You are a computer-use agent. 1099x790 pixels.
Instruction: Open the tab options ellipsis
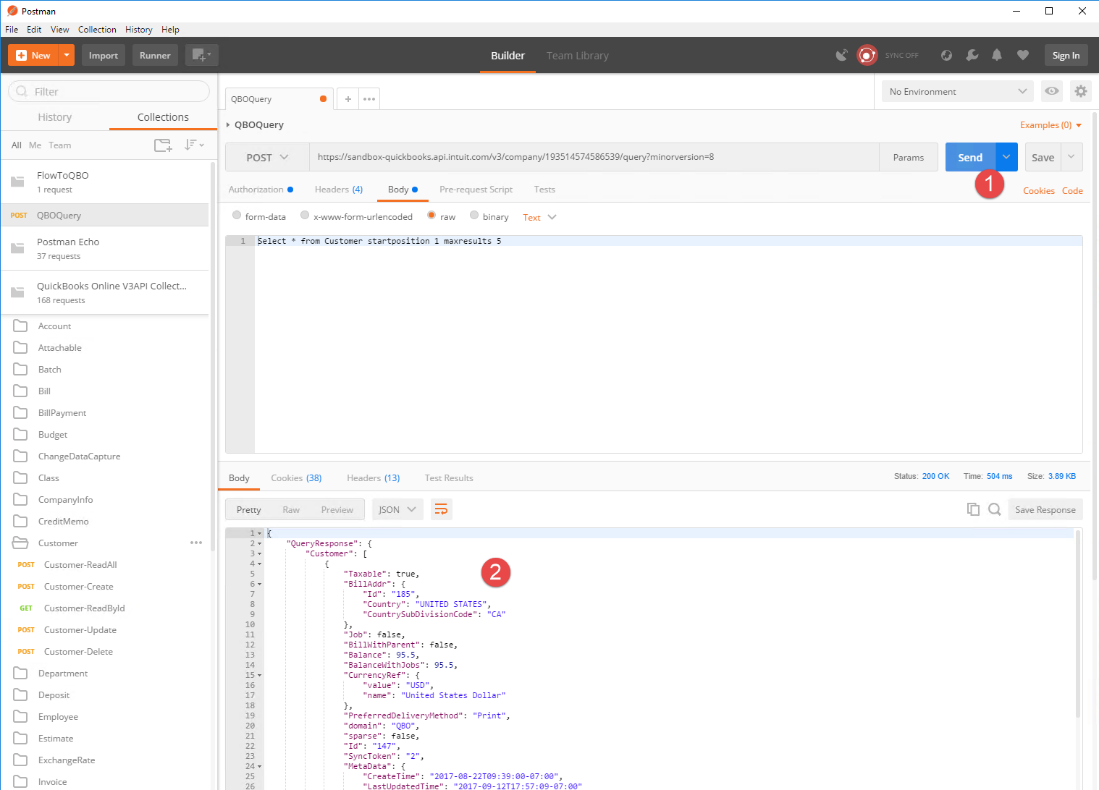pyautogui.click(x=369, y=99)
